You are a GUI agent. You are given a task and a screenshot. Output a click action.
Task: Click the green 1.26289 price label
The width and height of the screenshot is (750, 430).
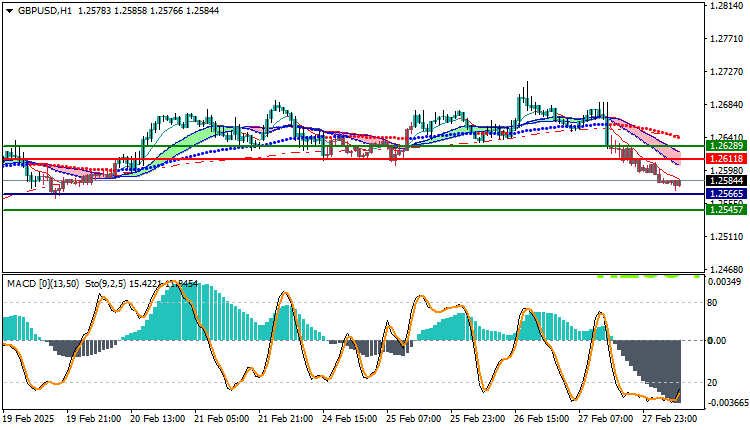point(727,146)
